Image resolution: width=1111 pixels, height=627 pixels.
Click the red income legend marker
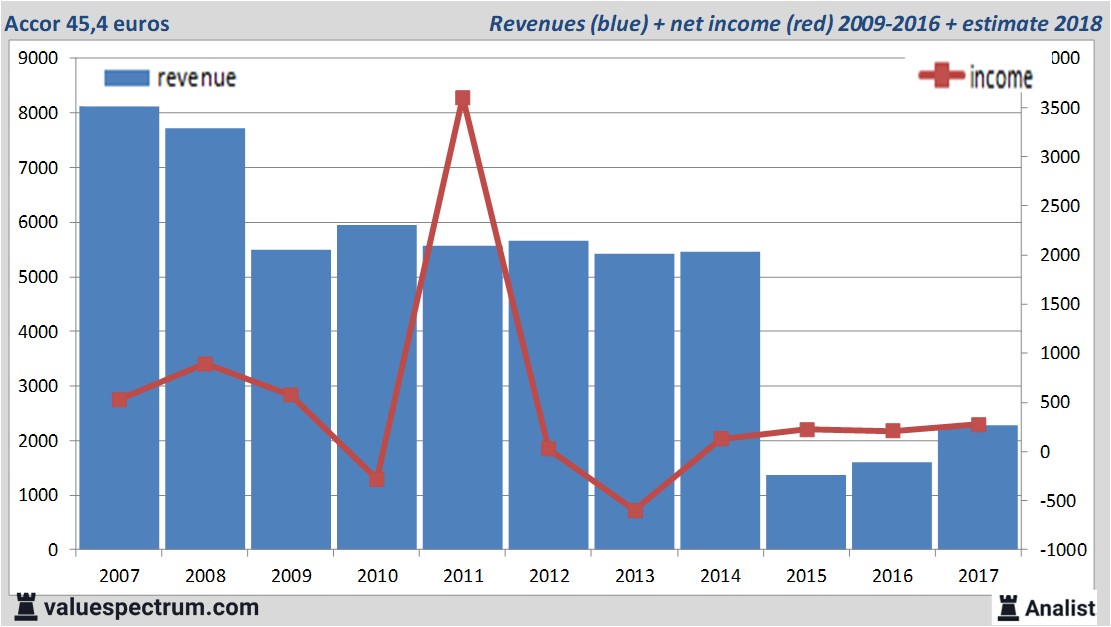[x=941, y=76]
